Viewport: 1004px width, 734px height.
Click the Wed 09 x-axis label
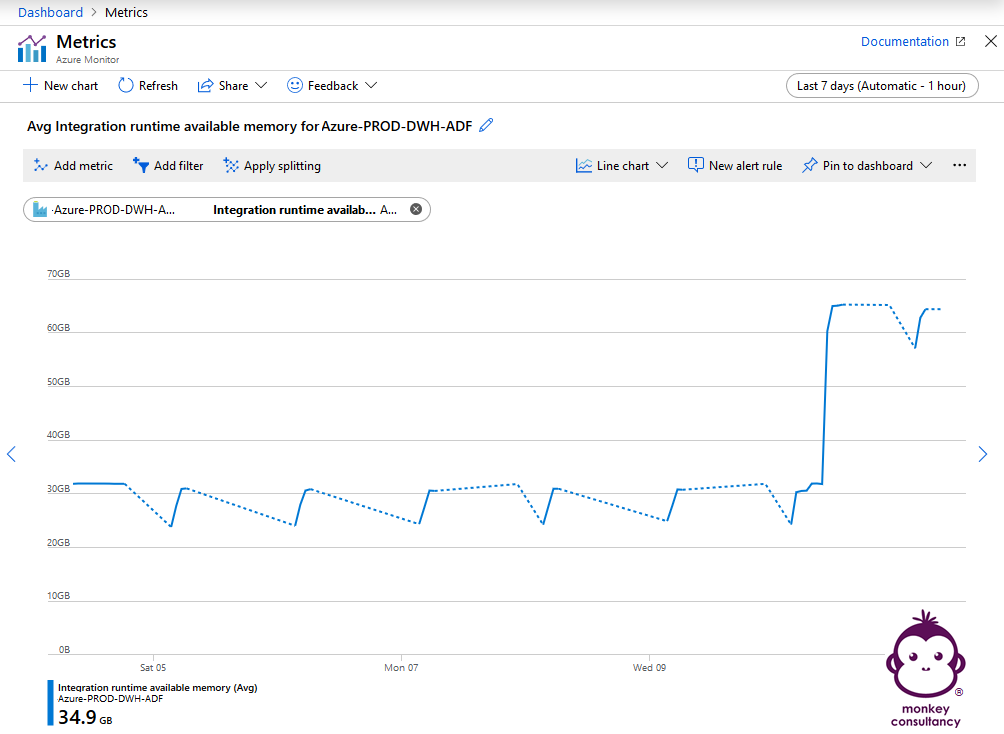pyautogui.click(x=649, y=667)
